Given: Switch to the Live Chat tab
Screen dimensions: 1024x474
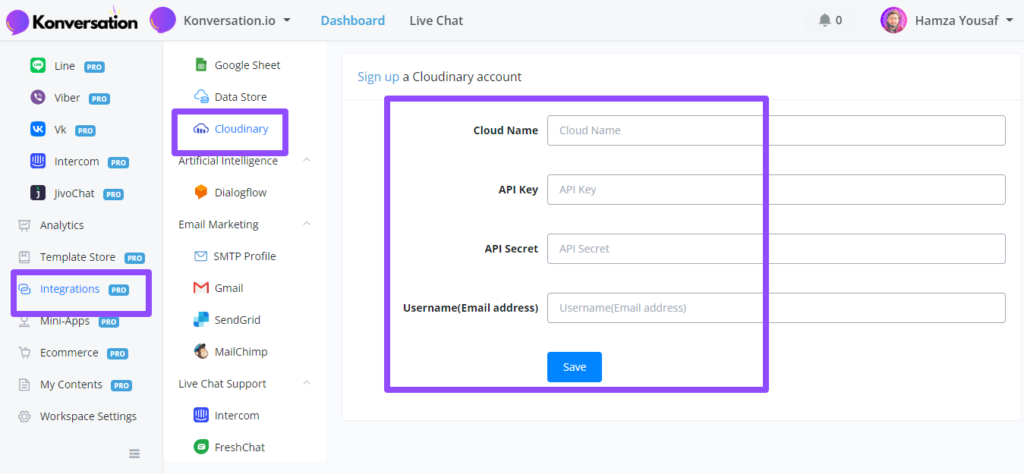Looking at the screenshot, I should [436, 20].
